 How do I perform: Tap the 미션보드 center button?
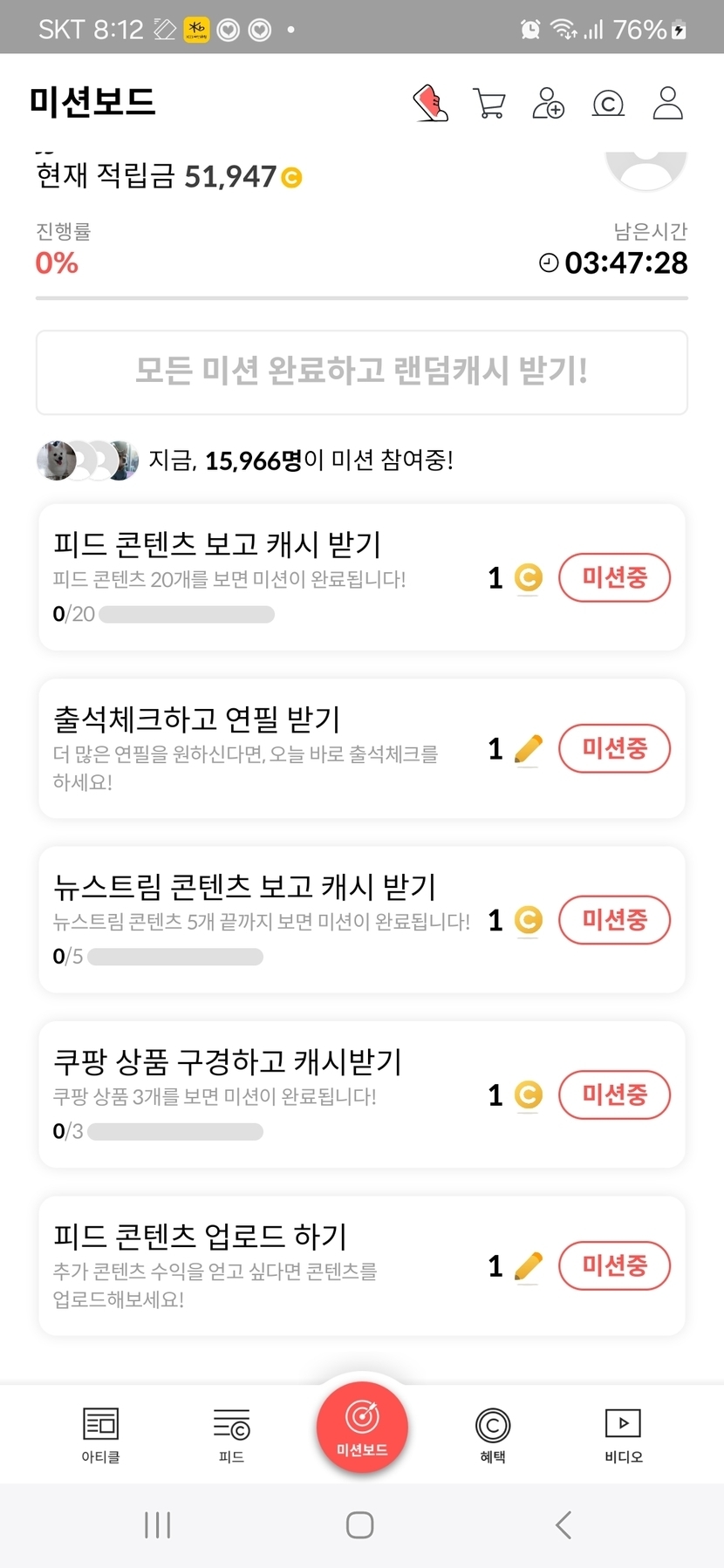362,1428
